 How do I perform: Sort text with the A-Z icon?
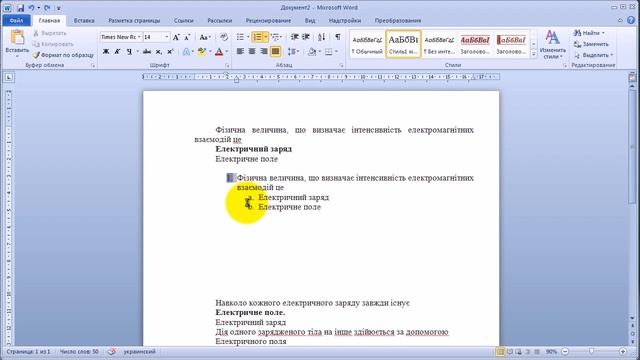point(322,37)
